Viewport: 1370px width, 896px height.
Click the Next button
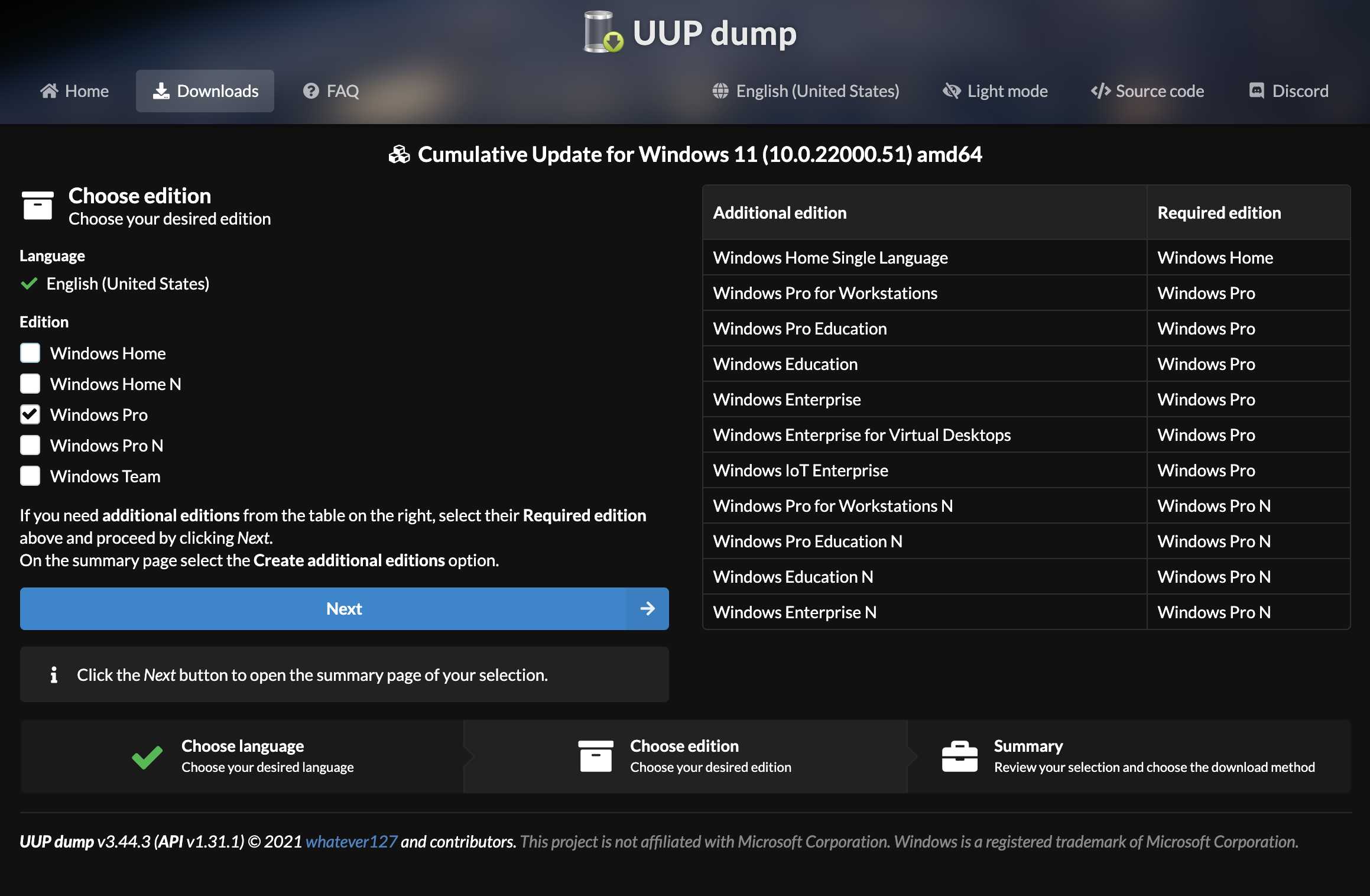pos(345,609)
